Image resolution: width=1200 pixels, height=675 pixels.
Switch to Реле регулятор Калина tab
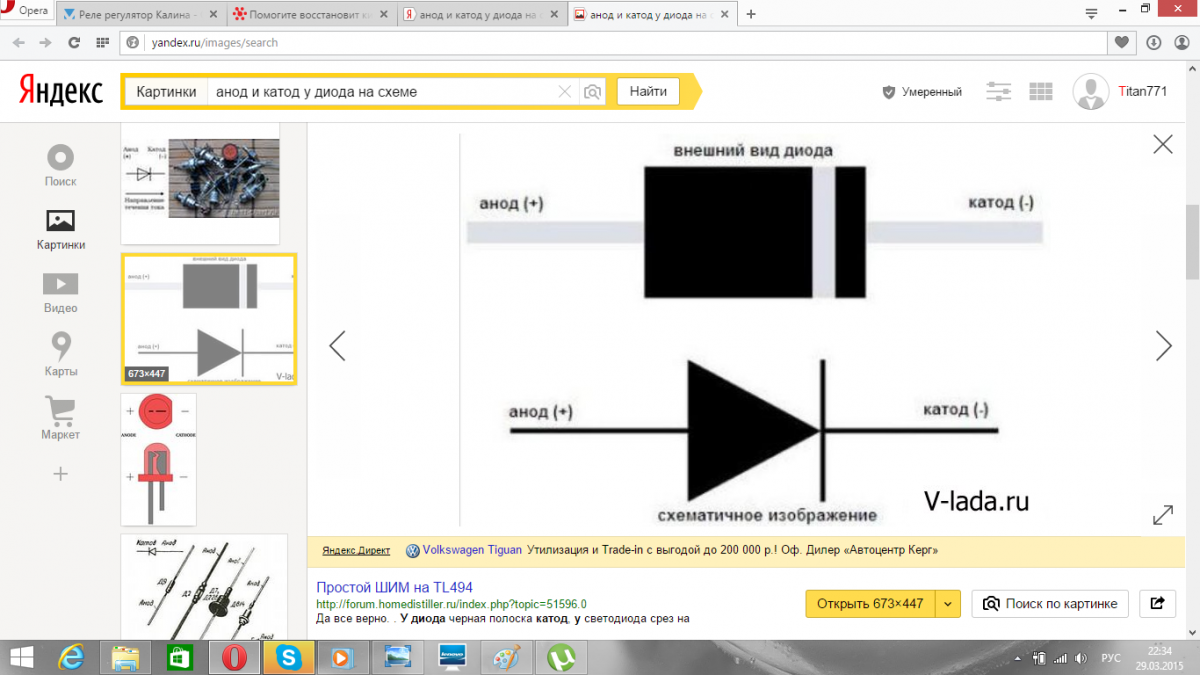point(140,15)
